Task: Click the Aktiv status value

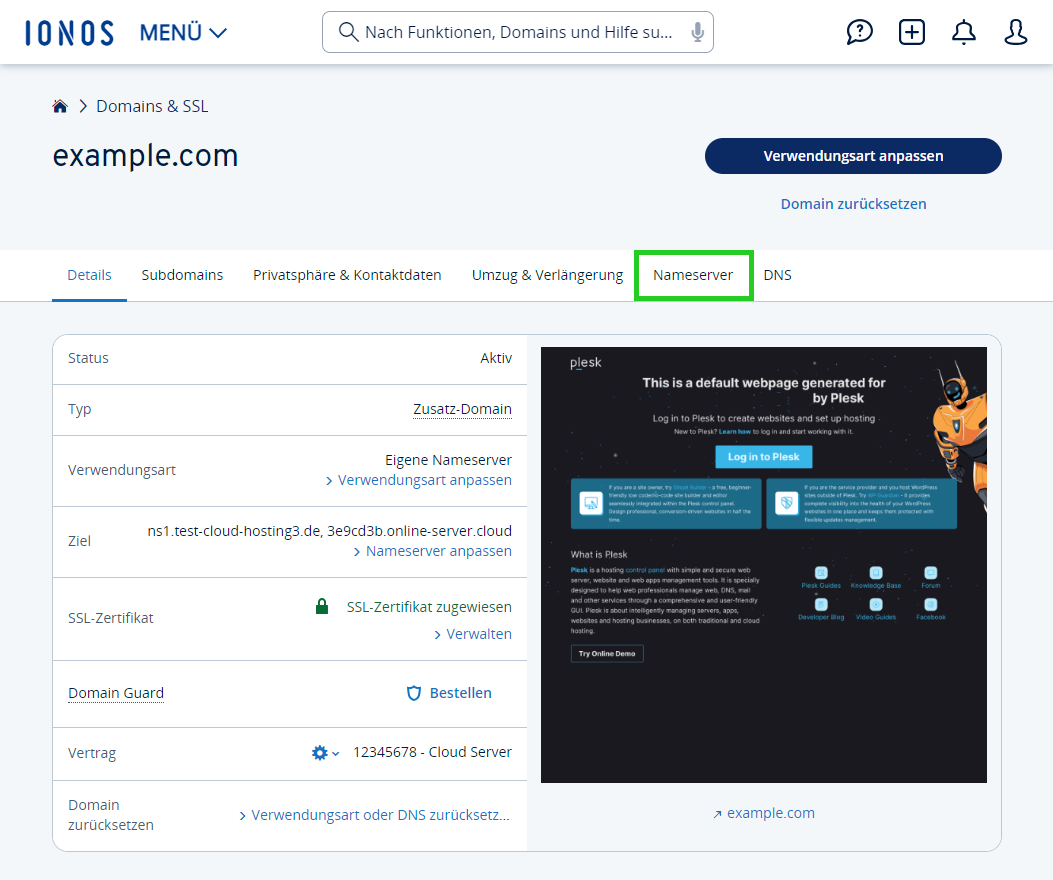Action: pos(496,358)
